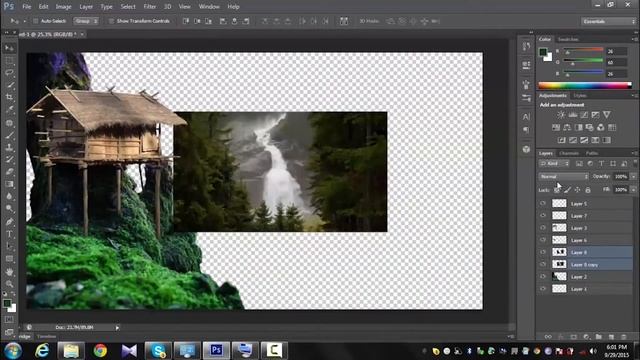Open the Image menu
Image resolution: width=640 pixels, height=360 pixels.
click(x=63, y=7)
